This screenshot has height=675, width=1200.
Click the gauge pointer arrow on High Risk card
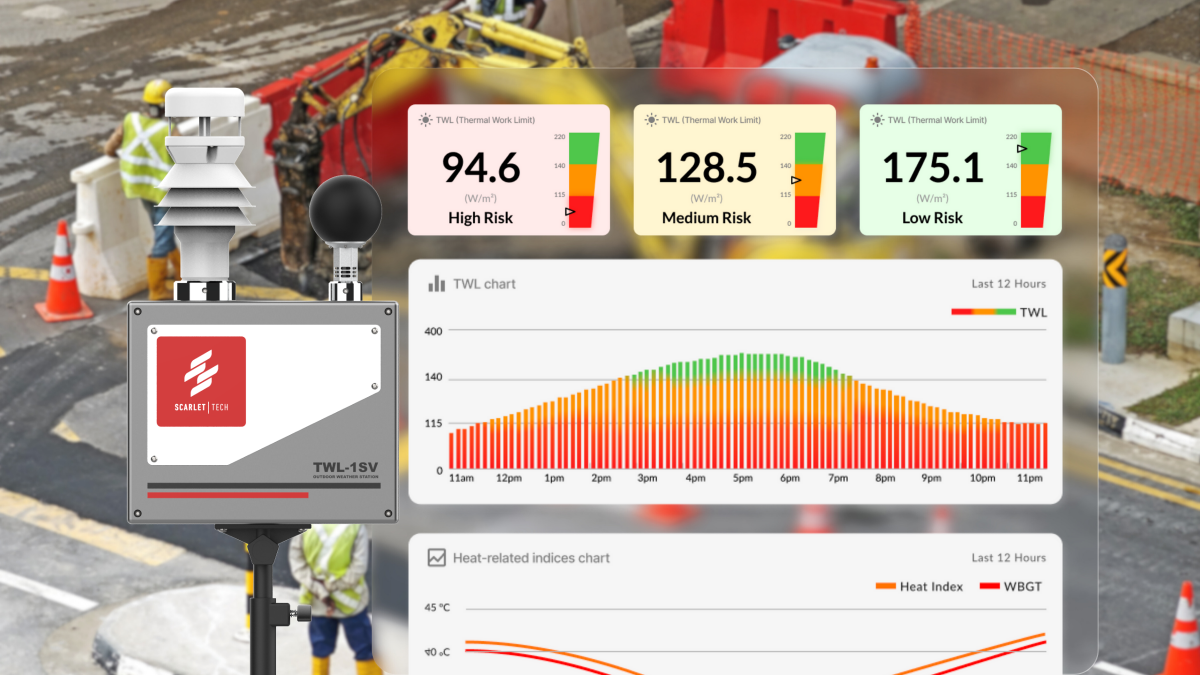570,212
